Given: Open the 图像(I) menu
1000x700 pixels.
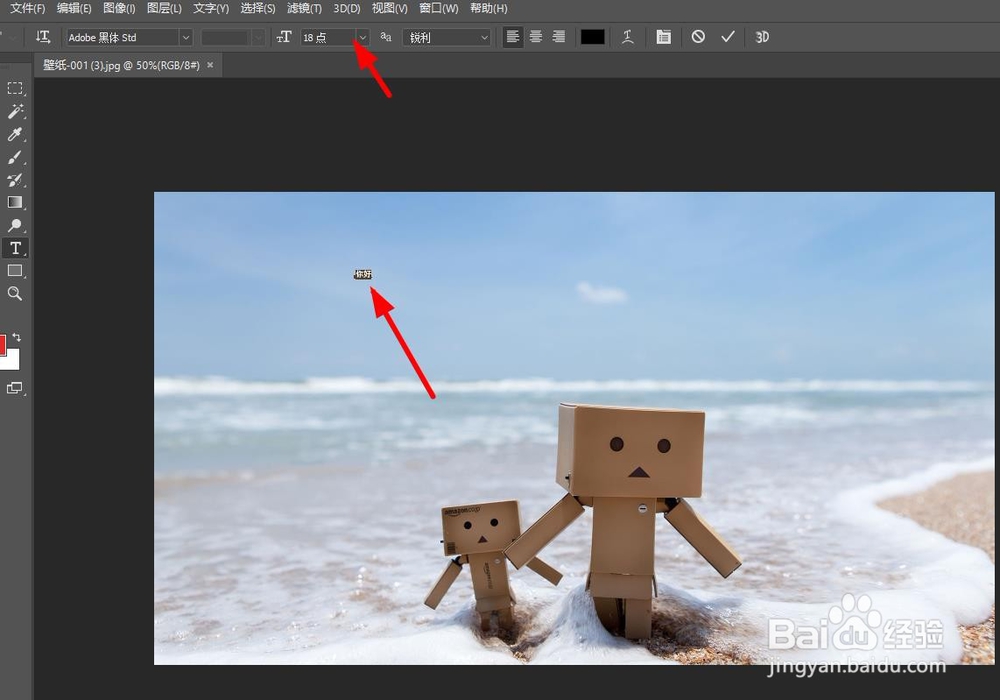Looking at the screenshot, I should coord(119,8).
